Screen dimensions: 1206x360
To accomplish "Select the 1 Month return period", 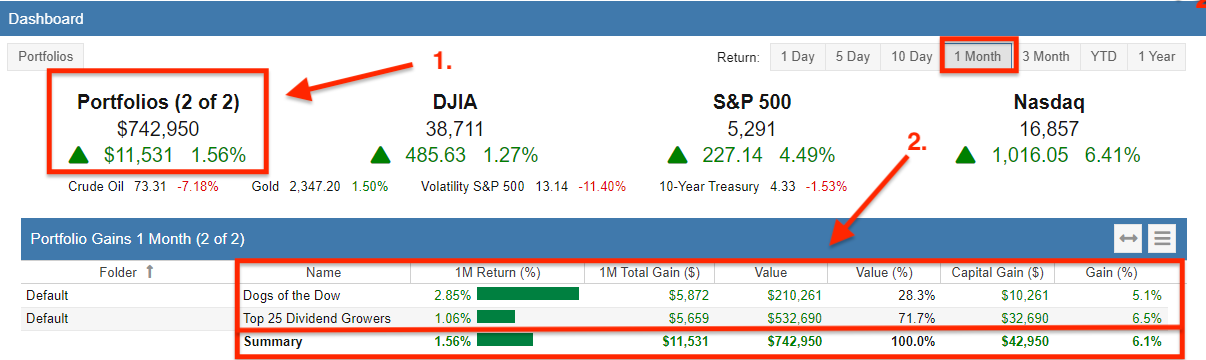I will tap(977, 57).
